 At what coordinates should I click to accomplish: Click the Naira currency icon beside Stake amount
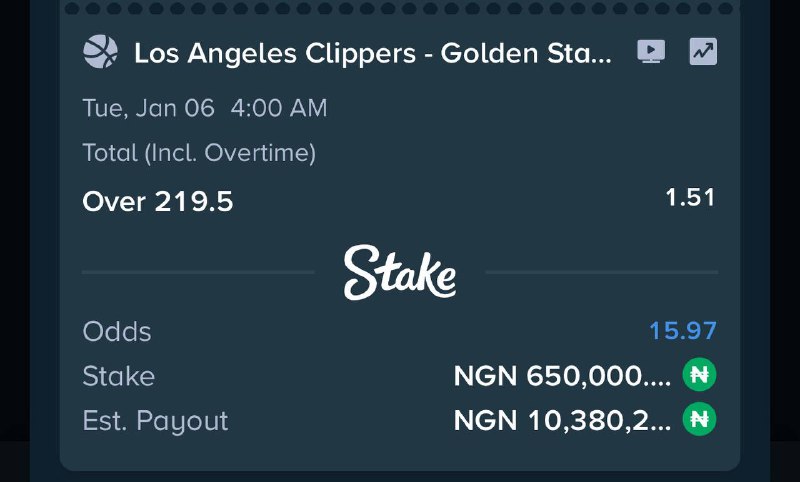coord(700,376)
